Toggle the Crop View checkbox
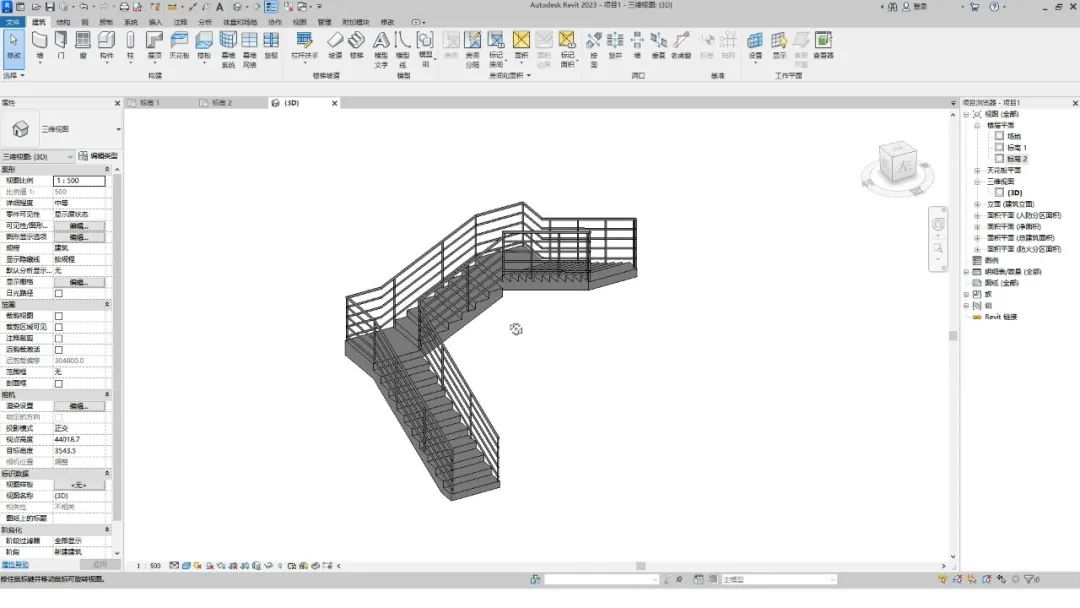1080x608 pixels. click(x=58, y=315)
